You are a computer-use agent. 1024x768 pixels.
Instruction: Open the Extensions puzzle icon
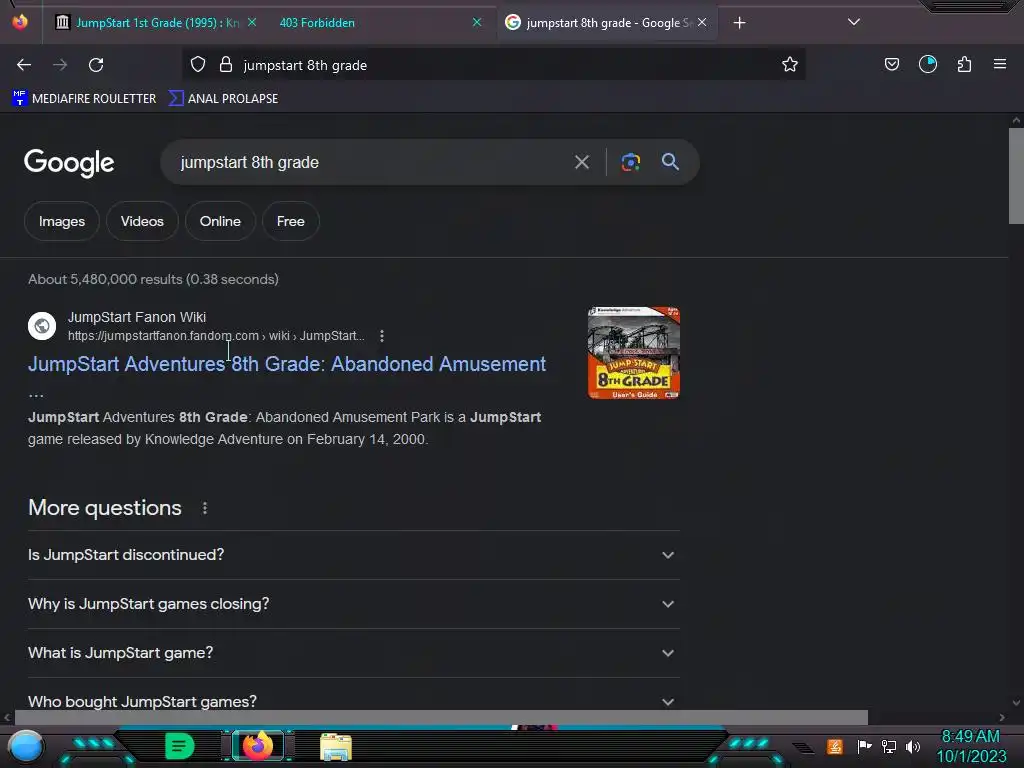pyautogui.click(x=964, y=64)
